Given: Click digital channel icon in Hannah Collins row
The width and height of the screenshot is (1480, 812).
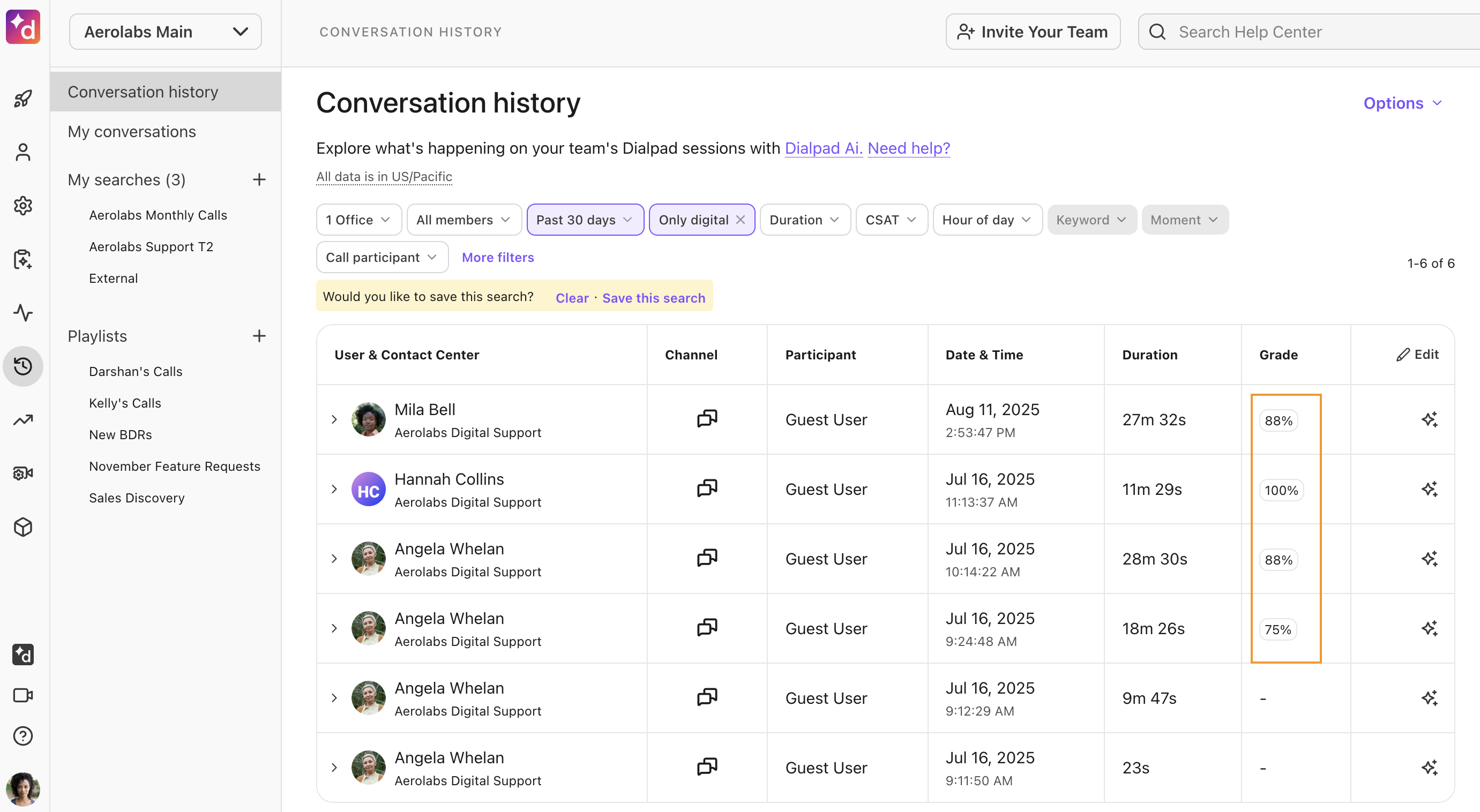Looking at the screenshot, I should [707, 488].
